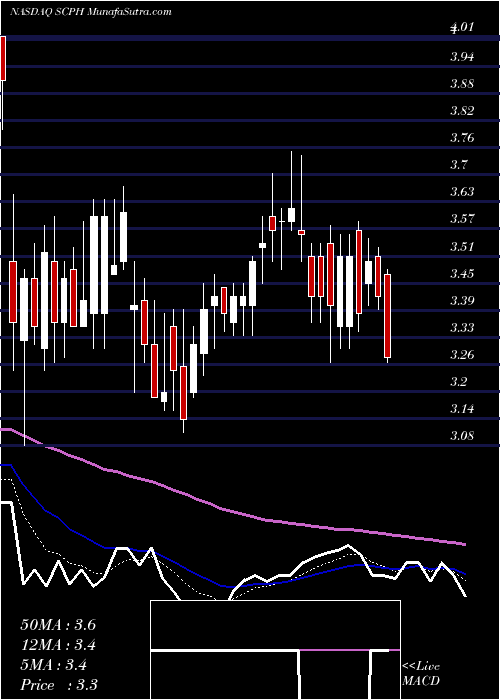Click the 3.33 price axis label
The image size is (500, 700).
pyautogui.click(x=462, y=328)
